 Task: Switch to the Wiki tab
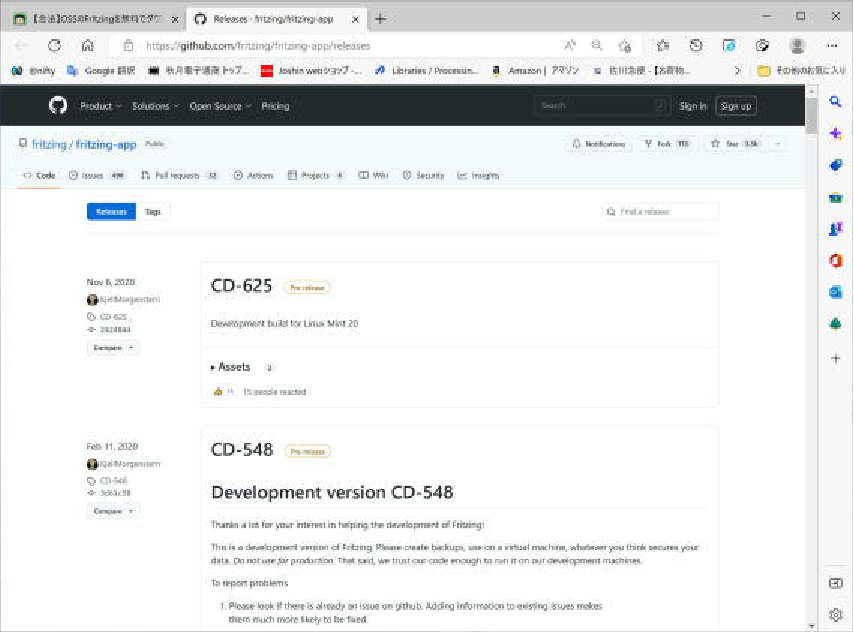coord(373,175)
